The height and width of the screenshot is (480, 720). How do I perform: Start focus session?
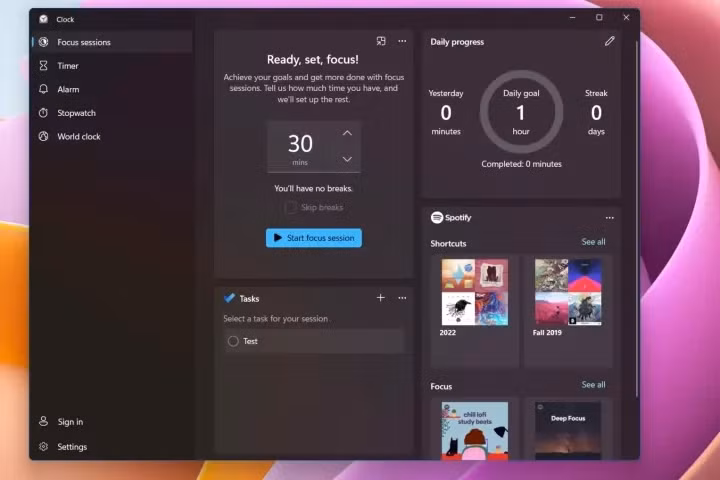tap(314, 238)
